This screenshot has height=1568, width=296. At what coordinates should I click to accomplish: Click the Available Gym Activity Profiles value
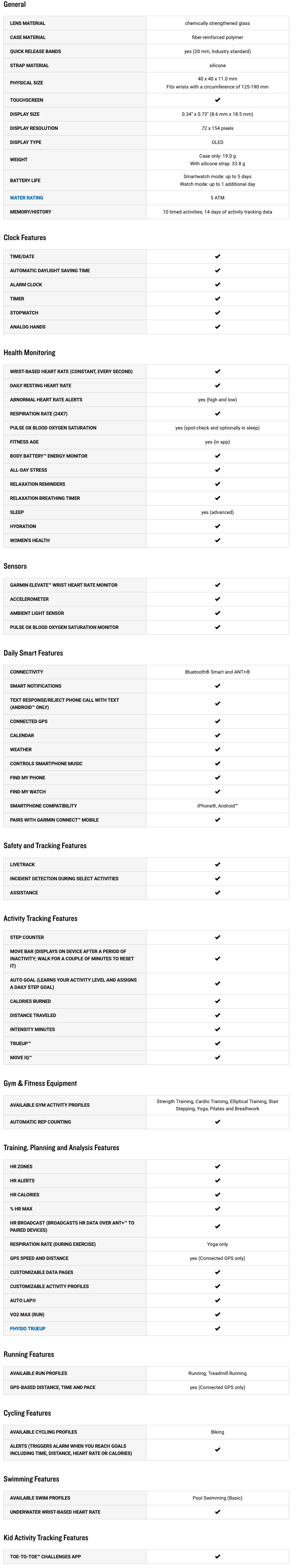click(218, 1105)
